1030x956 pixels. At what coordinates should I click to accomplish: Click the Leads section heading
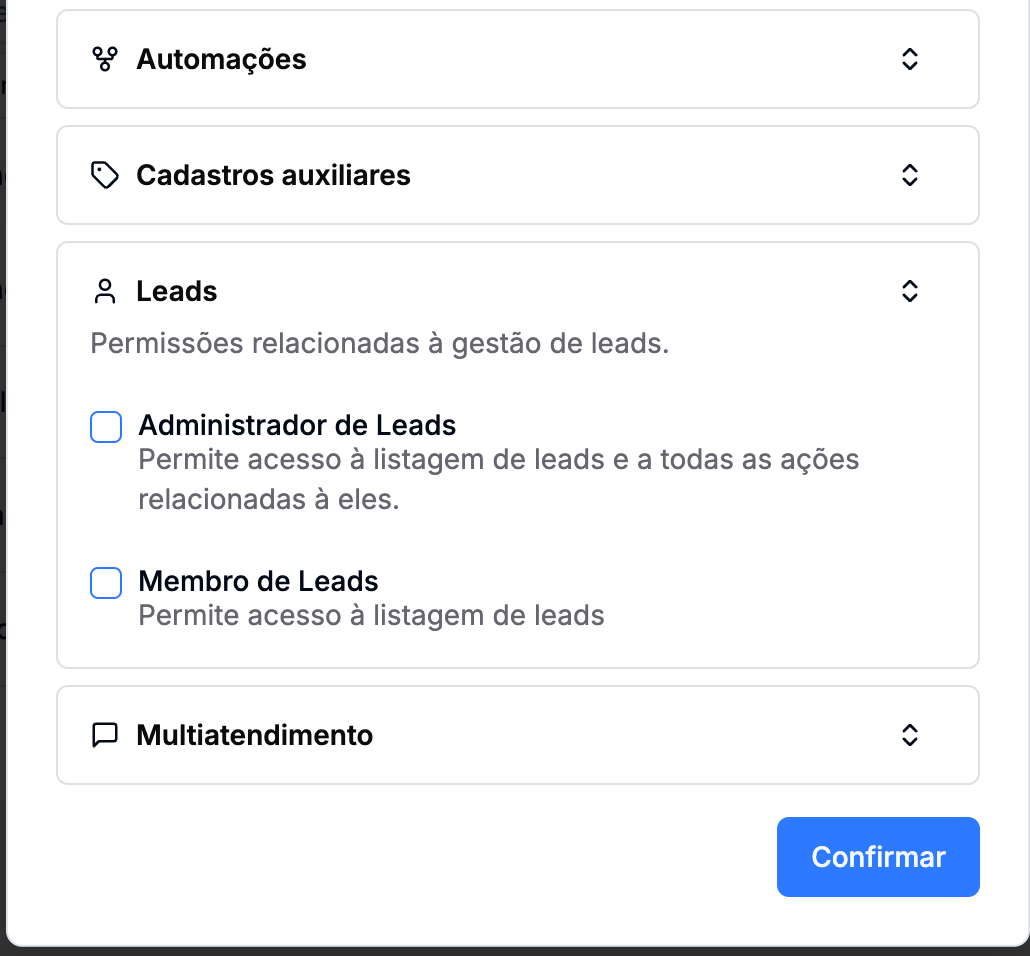pos(177,292)
